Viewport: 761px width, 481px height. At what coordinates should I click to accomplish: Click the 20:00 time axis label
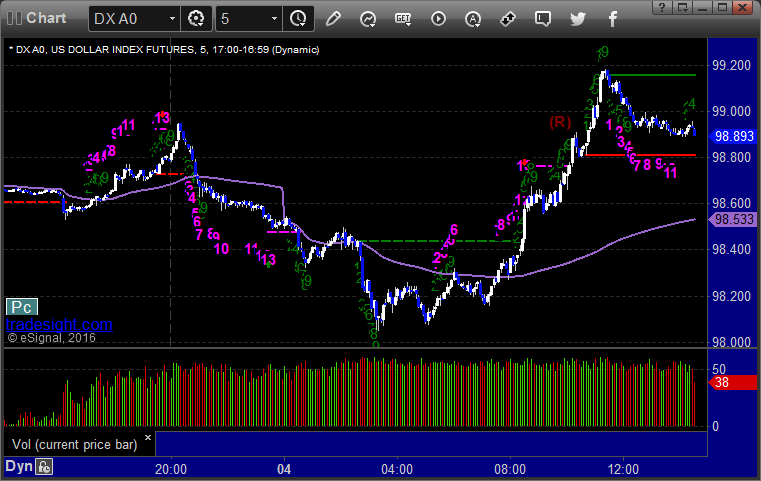click(x=171, y=469)
